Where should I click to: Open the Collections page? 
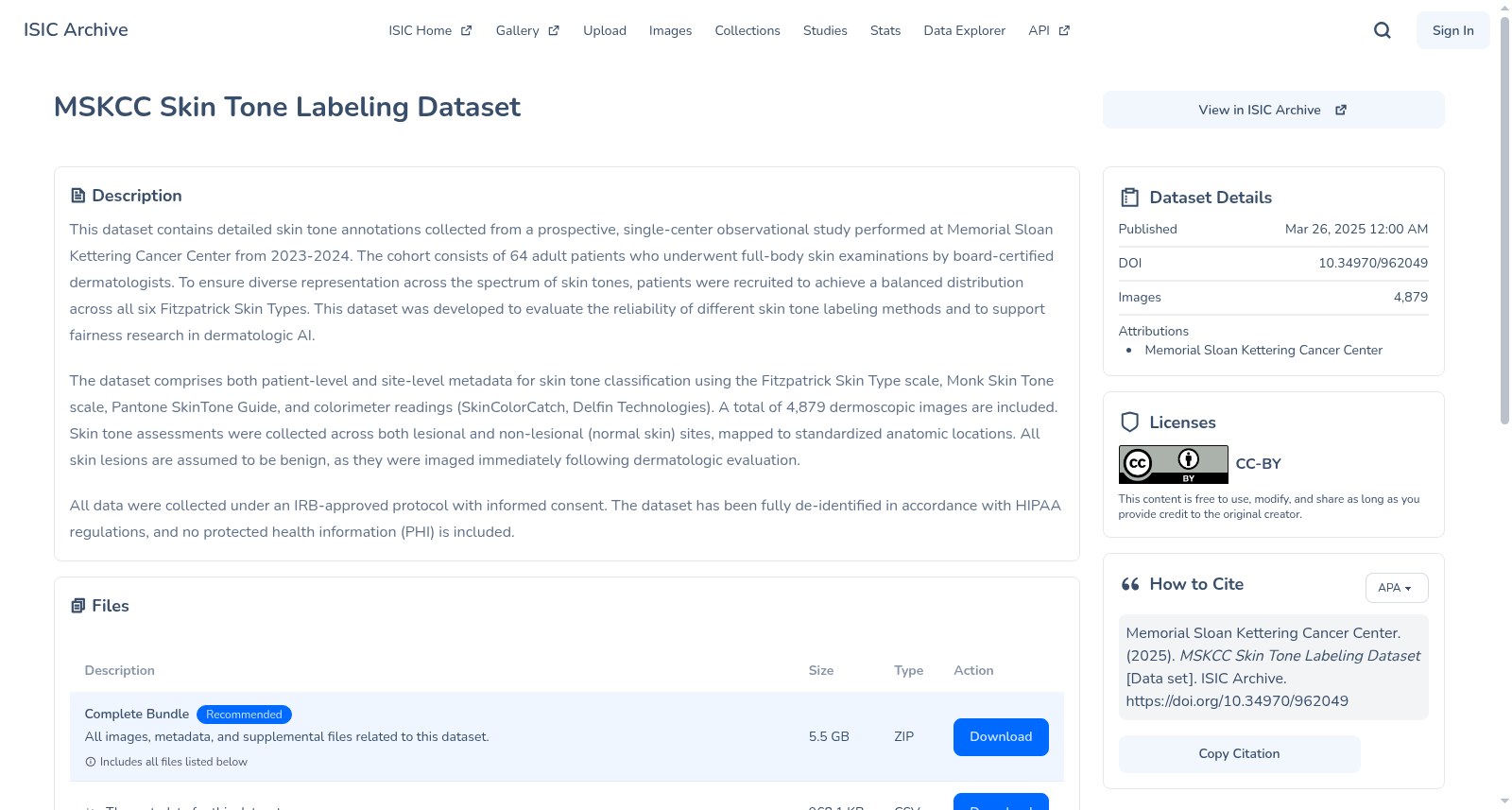[747, 30]
